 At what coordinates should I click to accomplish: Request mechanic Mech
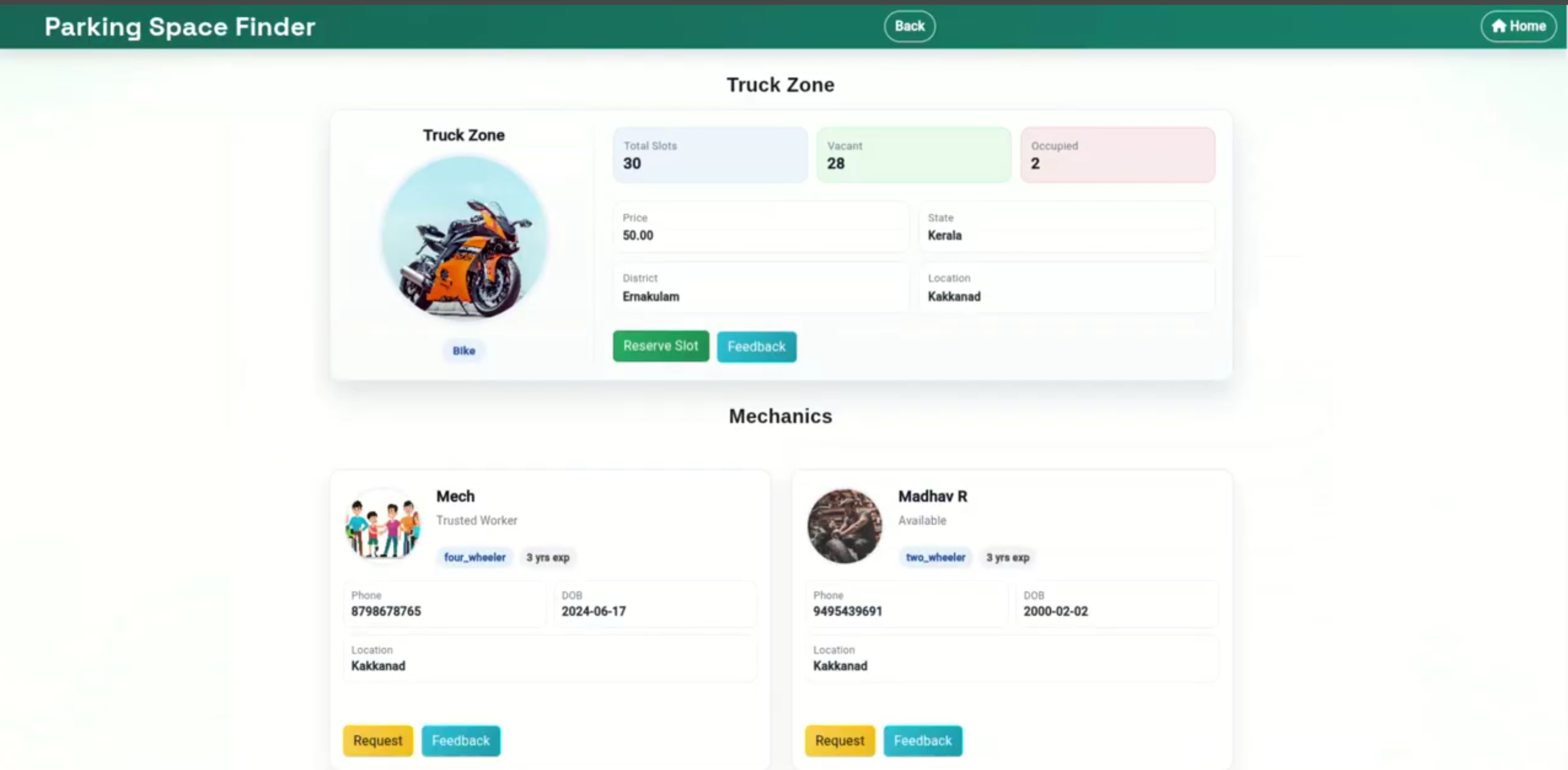pyautogui.click(x=377, y=741)
